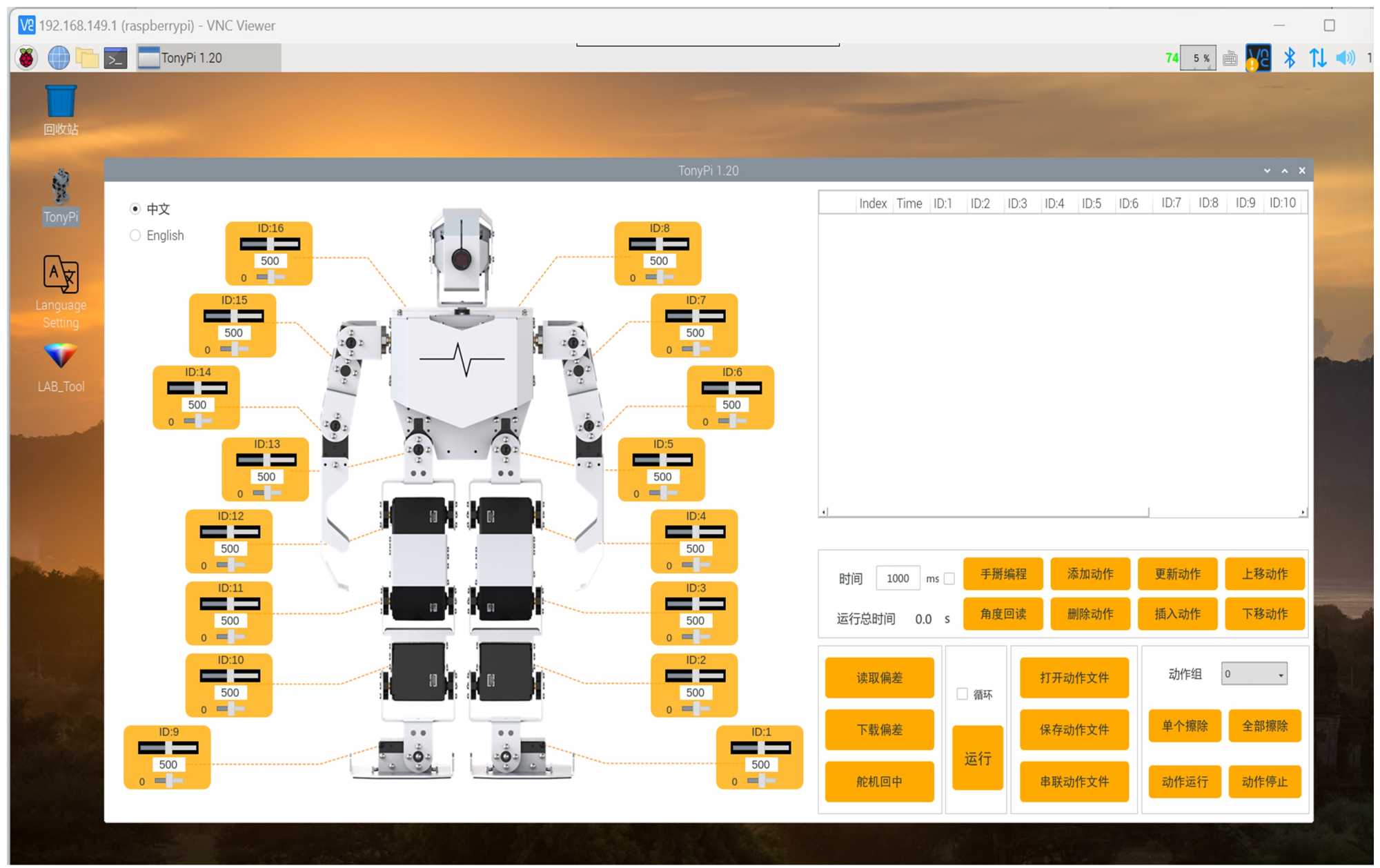Select the English language radio button

(x=135, y=236)
